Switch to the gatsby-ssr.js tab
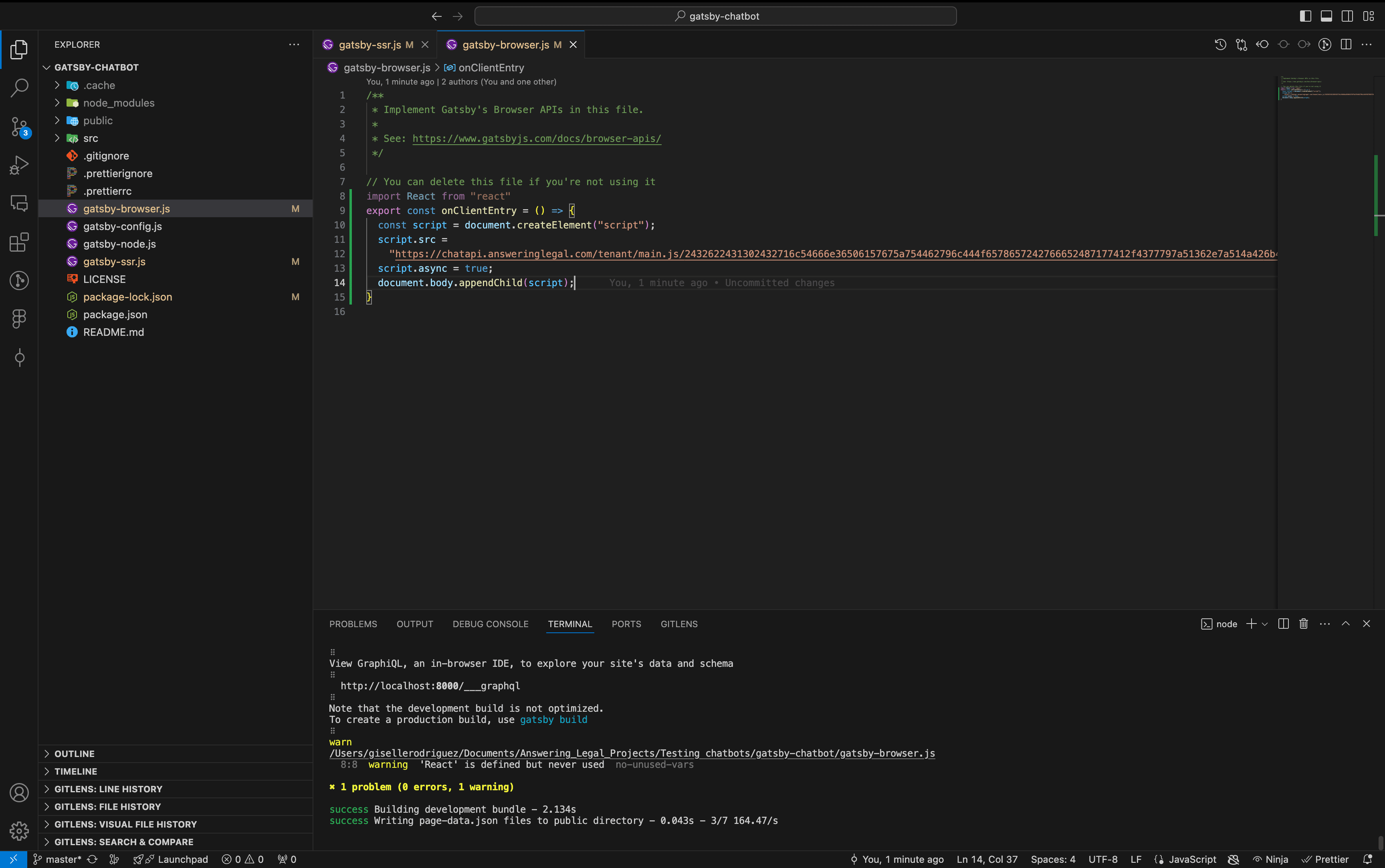The width and height of the screenshot is (1385, 868). click(x=369, y=45)
